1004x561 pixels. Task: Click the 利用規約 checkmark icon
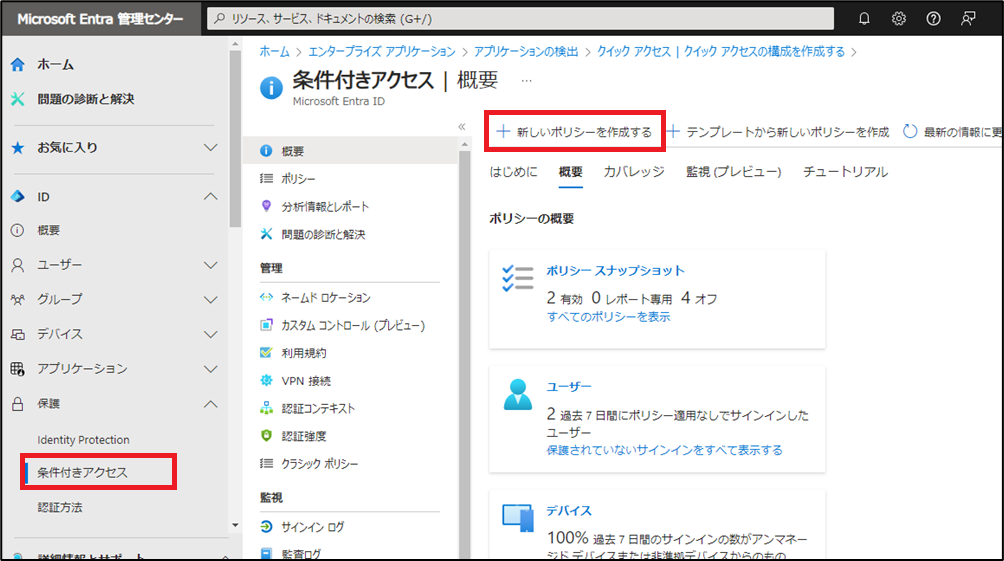266,353
